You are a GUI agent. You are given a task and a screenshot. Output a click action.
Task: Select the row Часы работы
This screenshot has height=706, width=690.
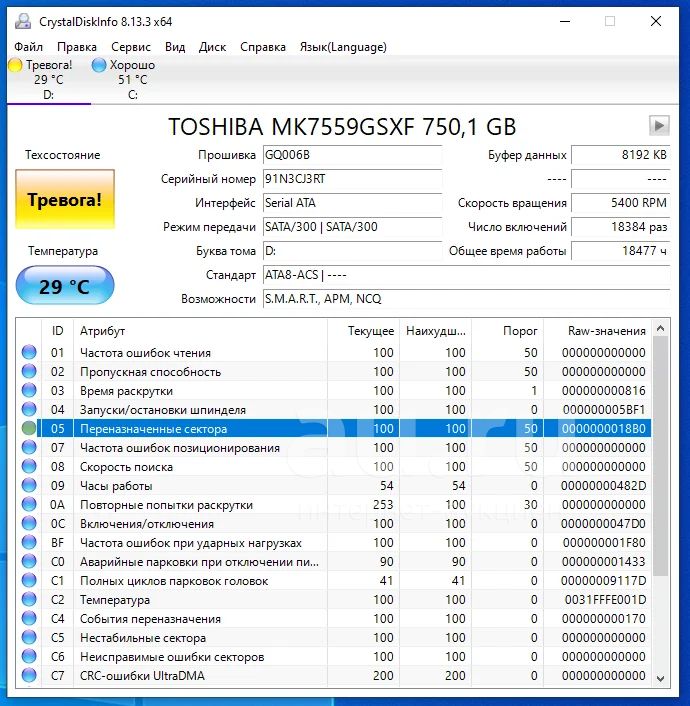[x=334, y=485]
